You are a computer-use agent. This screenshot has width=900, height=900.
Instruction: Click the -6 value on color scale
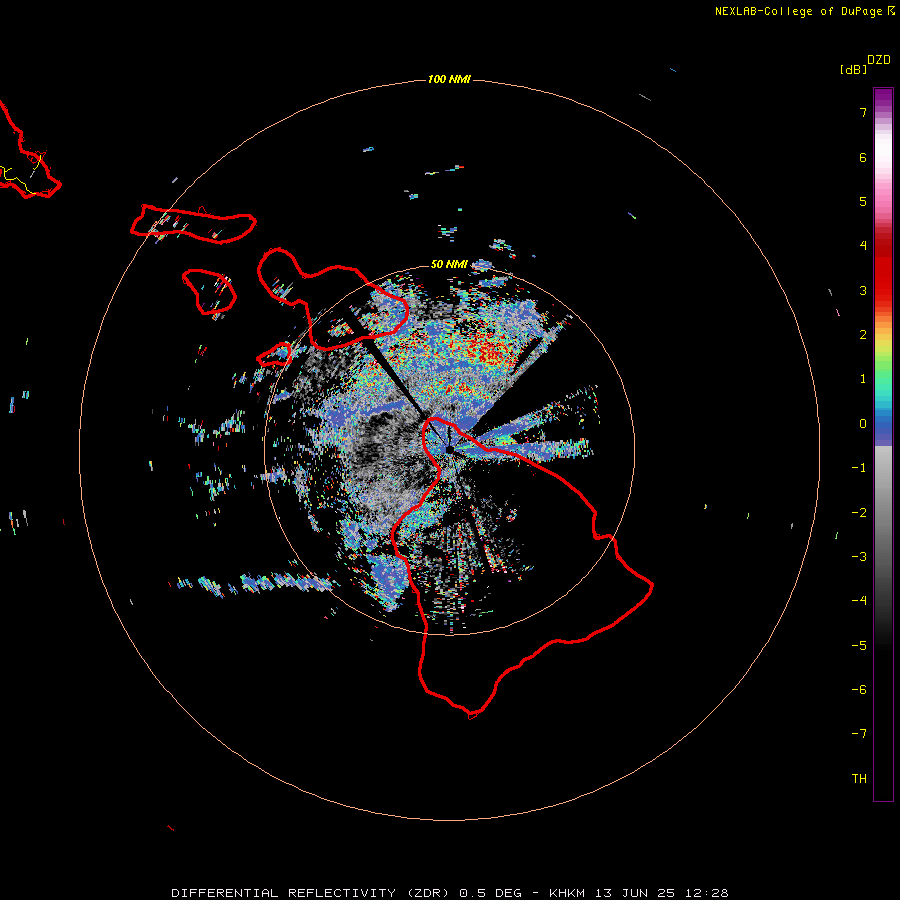[859, 690]
